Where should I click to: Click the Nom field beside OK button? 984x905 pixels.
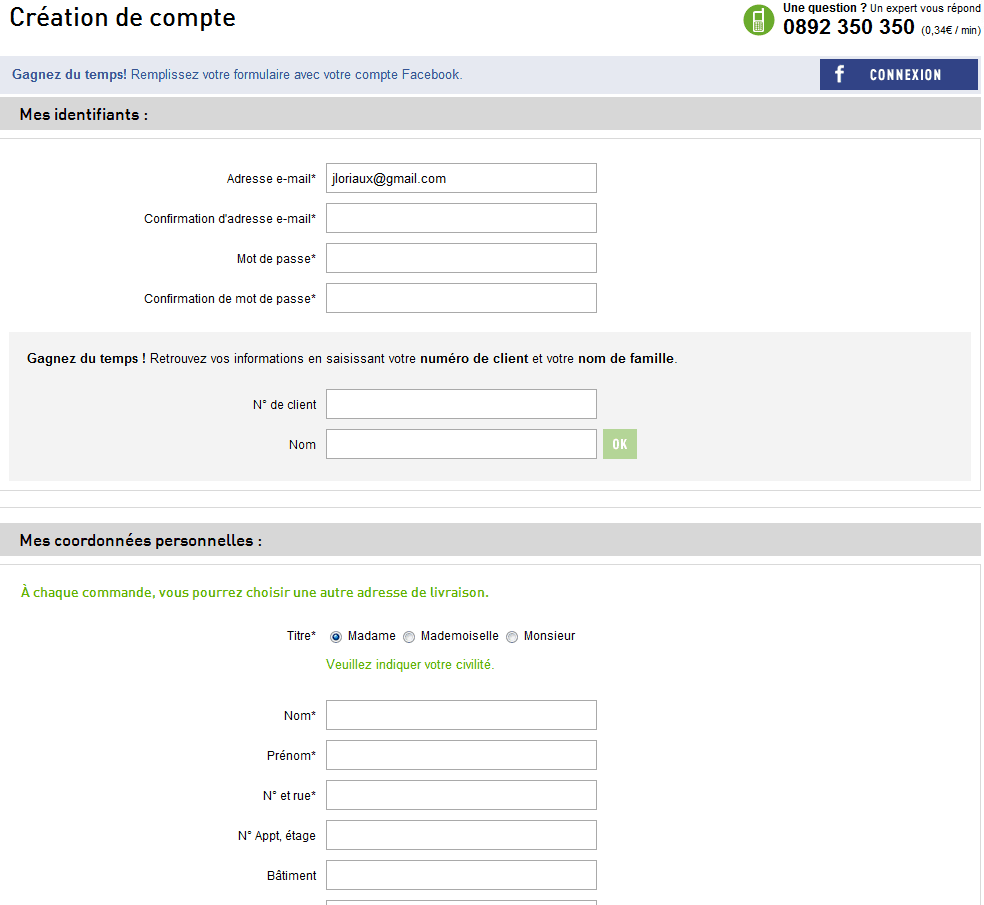461,444
